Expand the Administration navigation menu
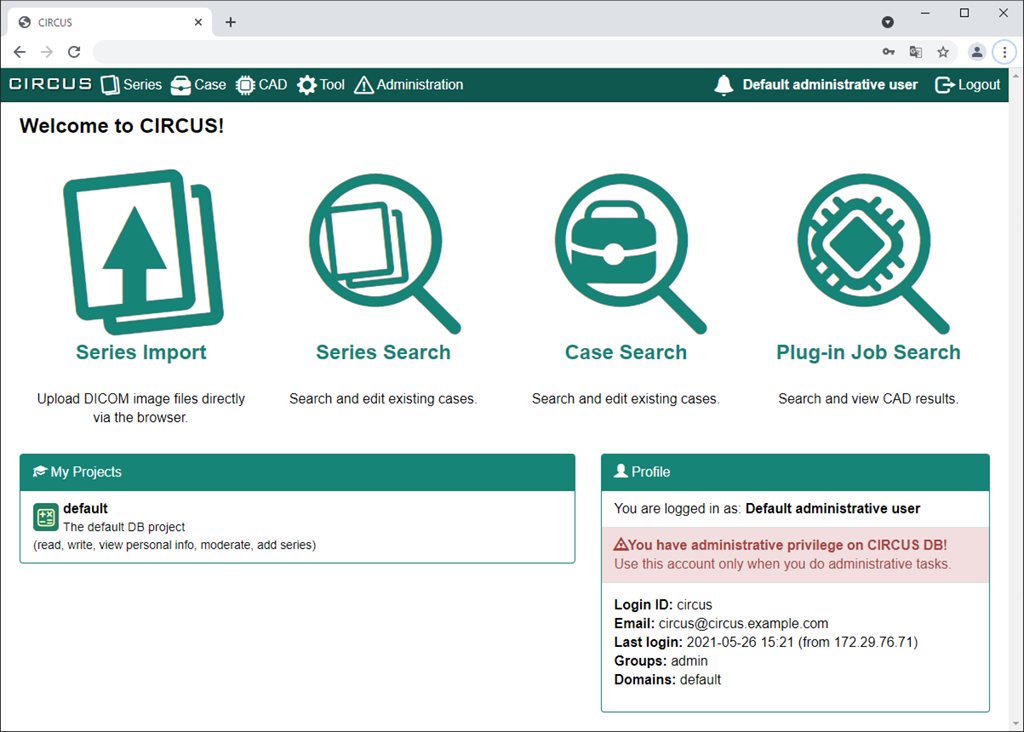This screenshot has width=1024, height=732. [x=409, y=85]
